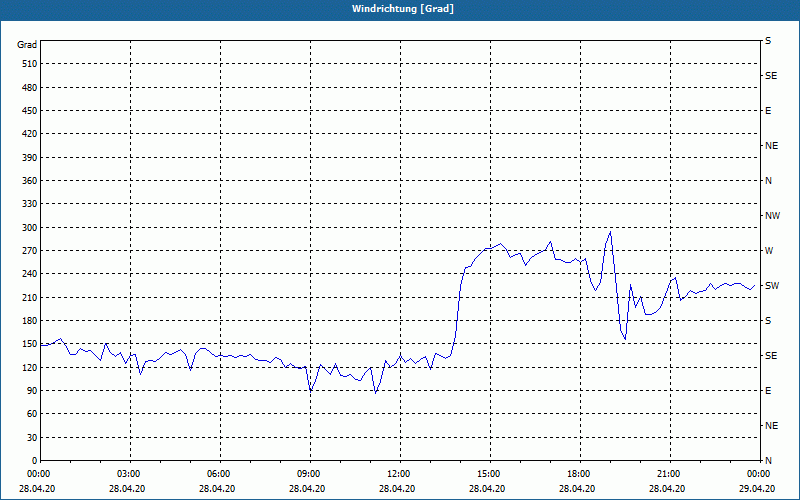Select the 0 y-axis origin label

click(x=35, y=461)
